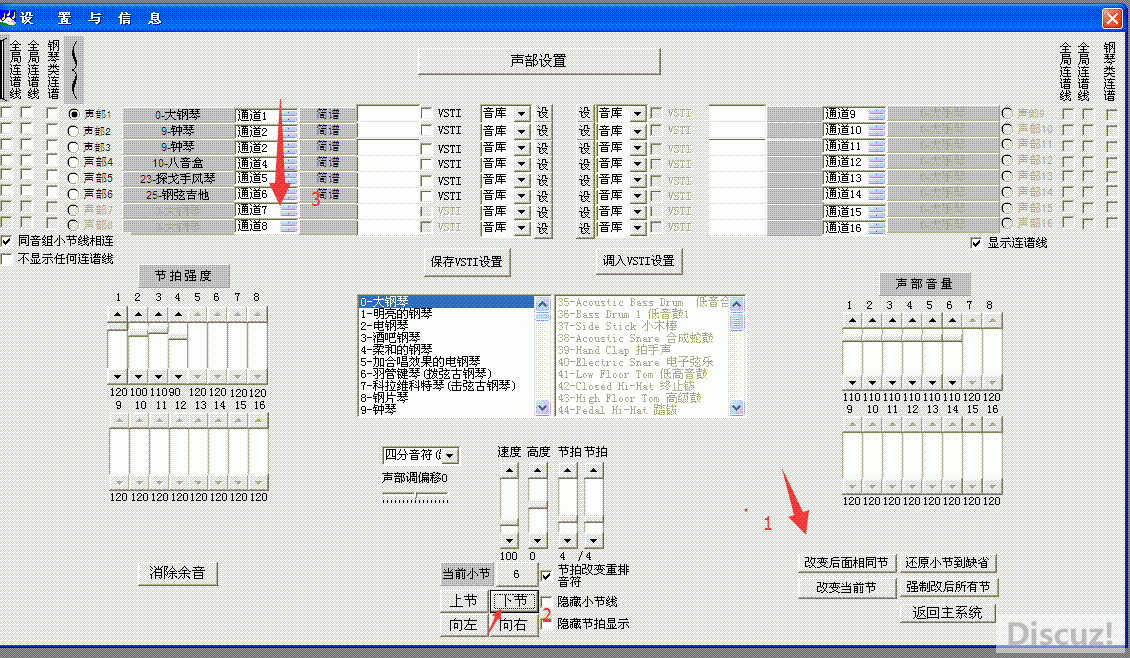Click the 0-大钢琴 instrument button for 声部1
The width and height of the screenshot is (1130, 658).
tap(178, 115)
